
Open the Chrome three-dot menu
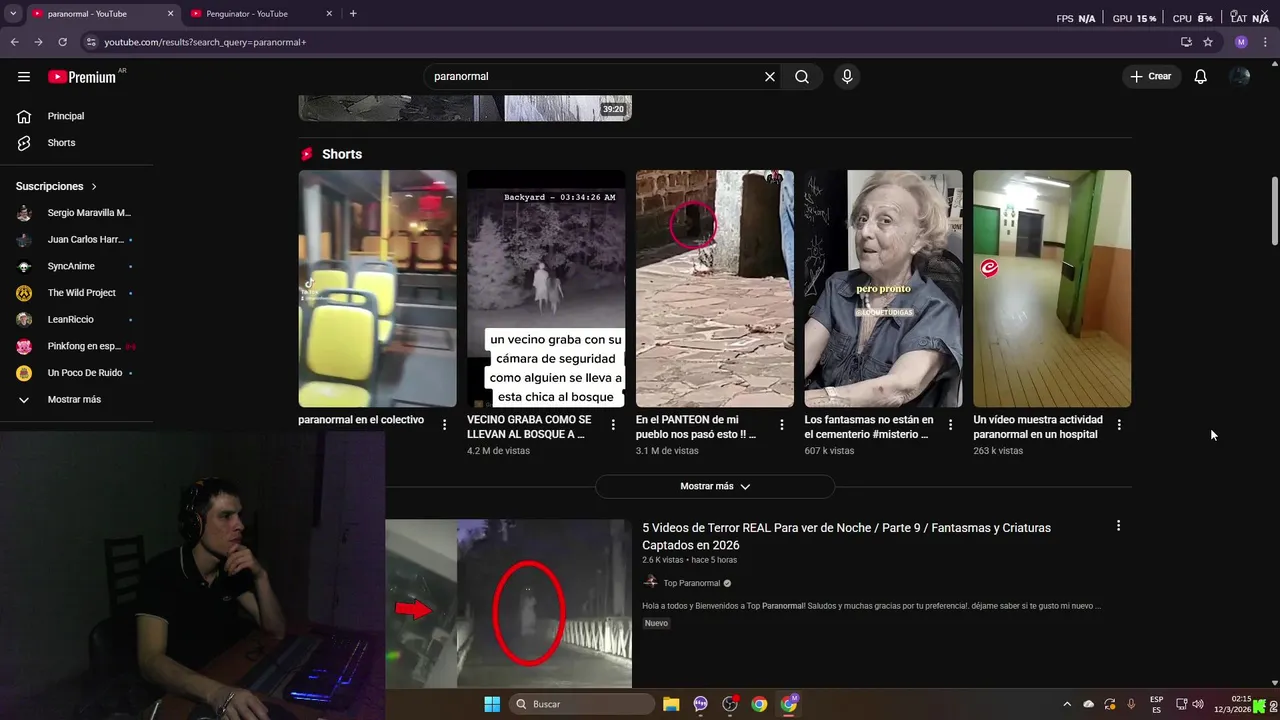pos(1267,42)
